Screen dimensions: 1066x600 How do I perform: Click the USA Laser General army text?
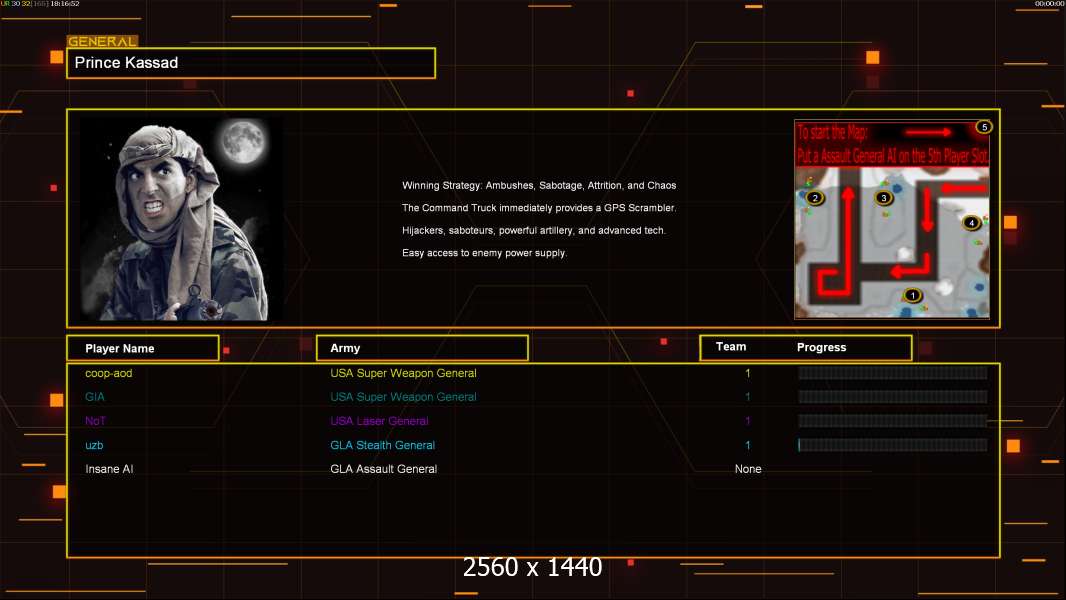tap(379, 421)
